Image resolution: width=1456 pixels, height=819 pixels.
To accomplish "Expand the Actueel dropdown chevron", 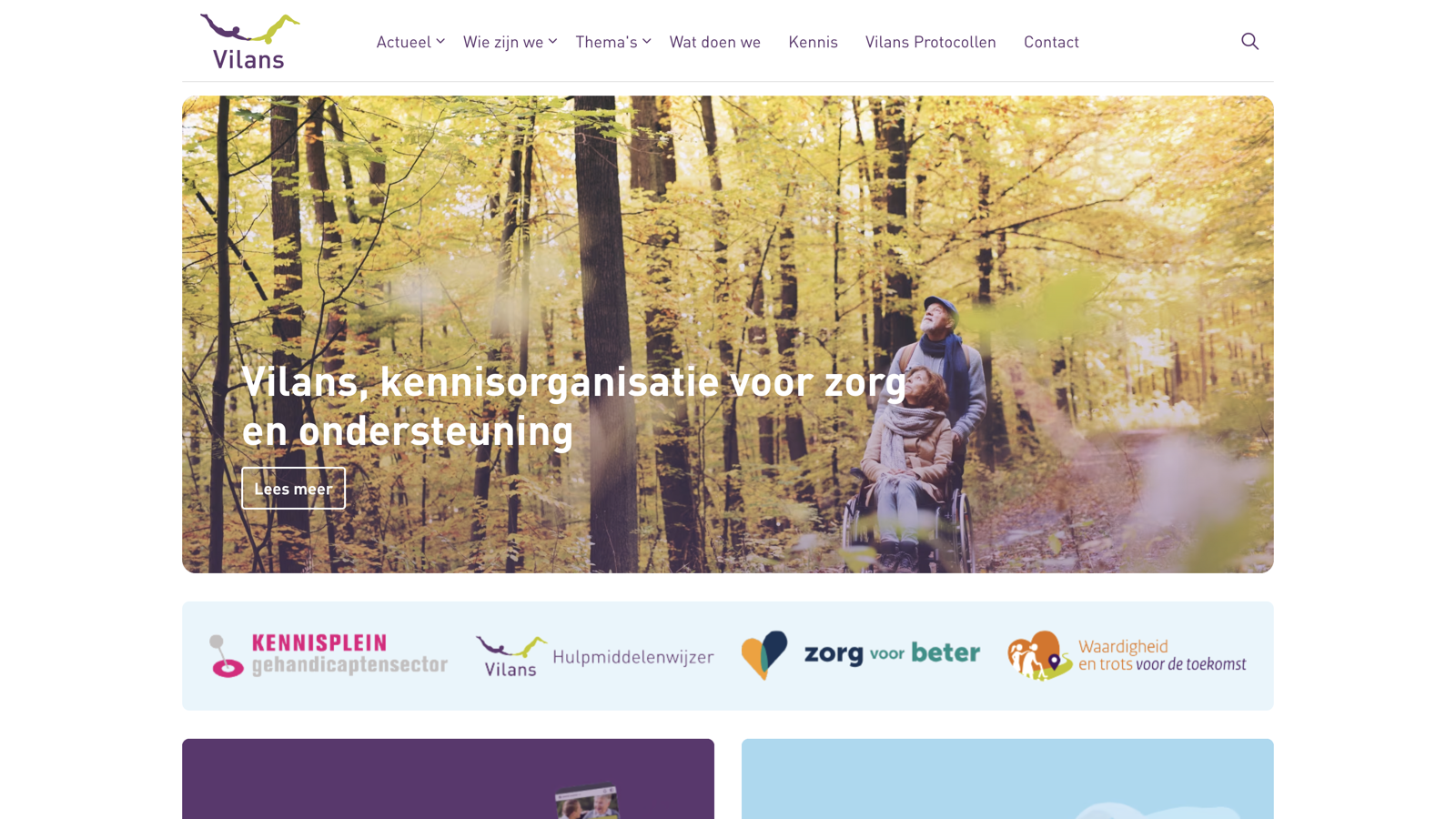I will [440, 41].
